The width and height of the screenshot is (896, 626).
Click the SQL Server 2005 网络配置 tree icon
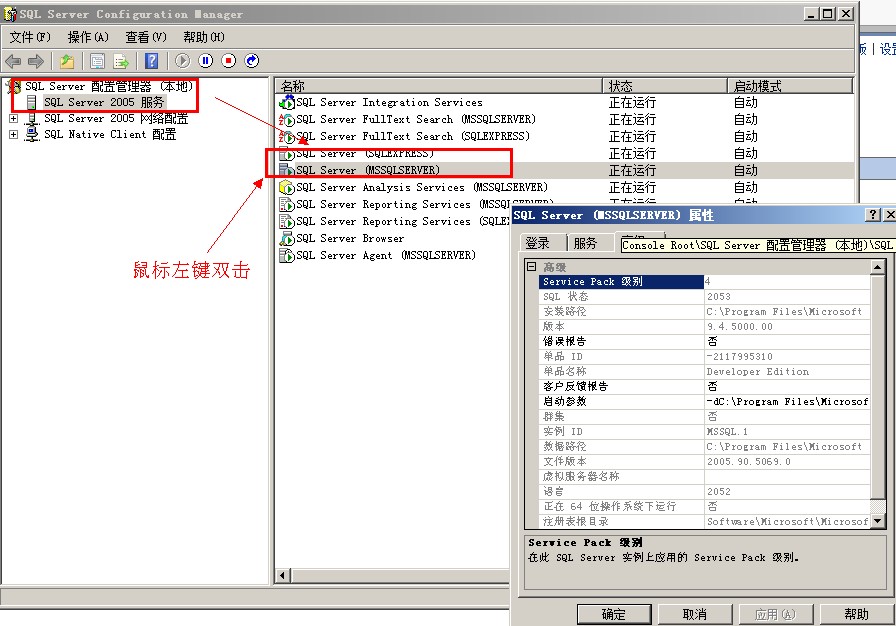point(32,118)
